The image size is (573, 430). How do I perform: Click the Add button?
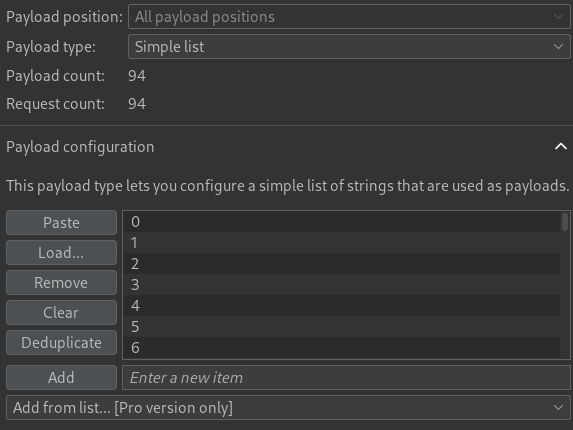(x=61, y=377)
